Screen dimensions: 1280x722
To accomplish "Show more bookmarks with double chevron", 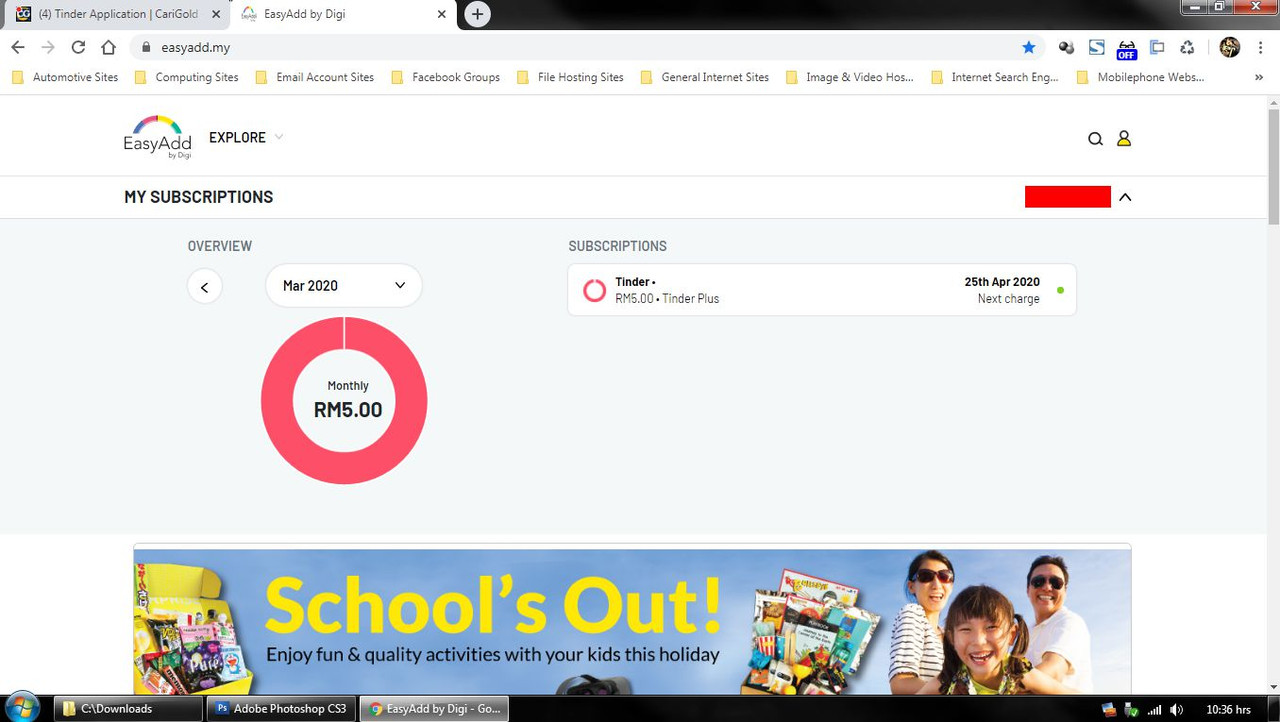I will [1258, 77].
